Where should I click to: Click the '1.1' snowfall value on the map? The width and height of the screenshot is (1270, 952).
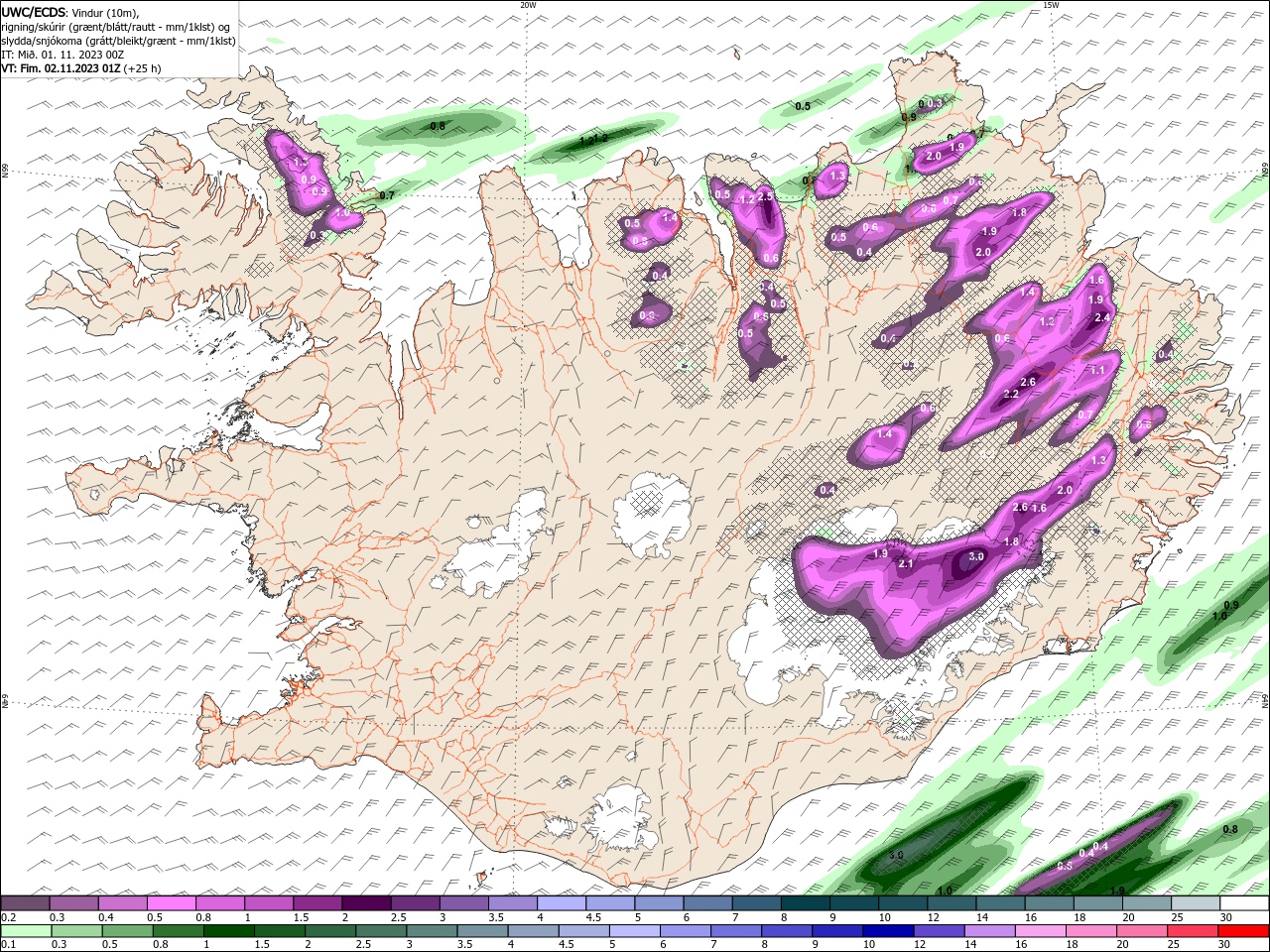click(x=1097, y=370)
